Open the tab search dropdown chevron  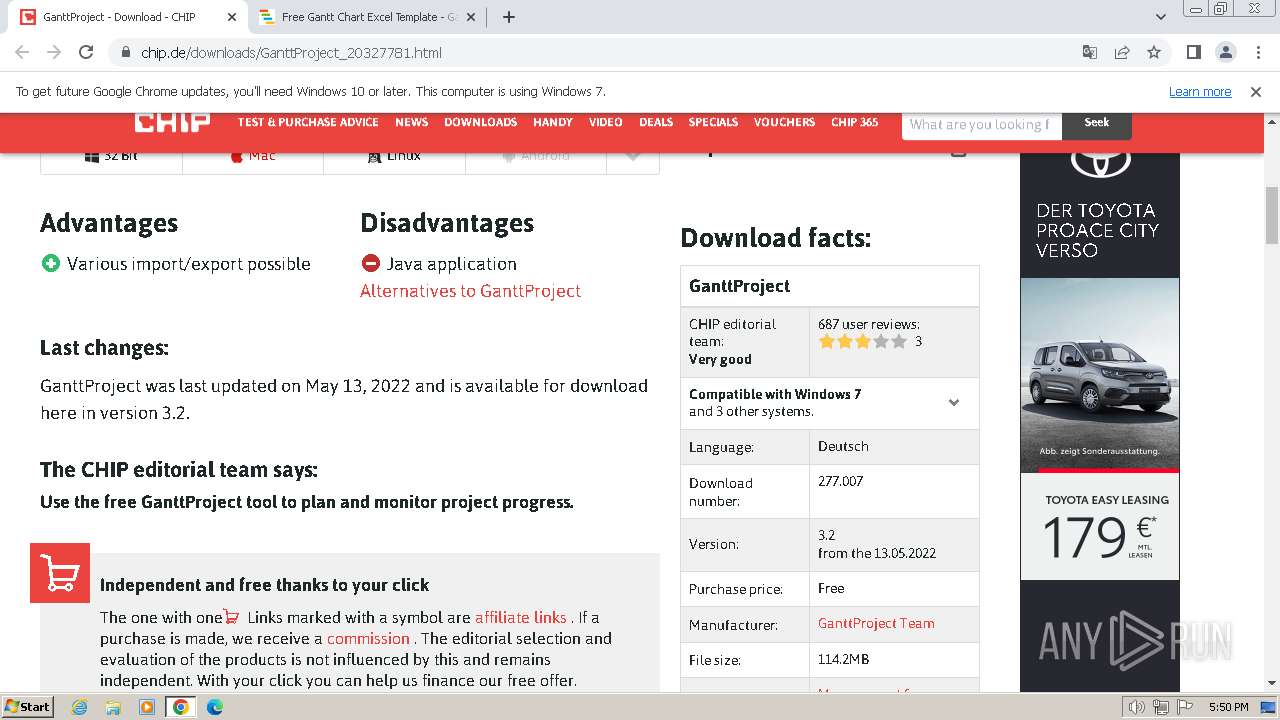point(1160,17)
